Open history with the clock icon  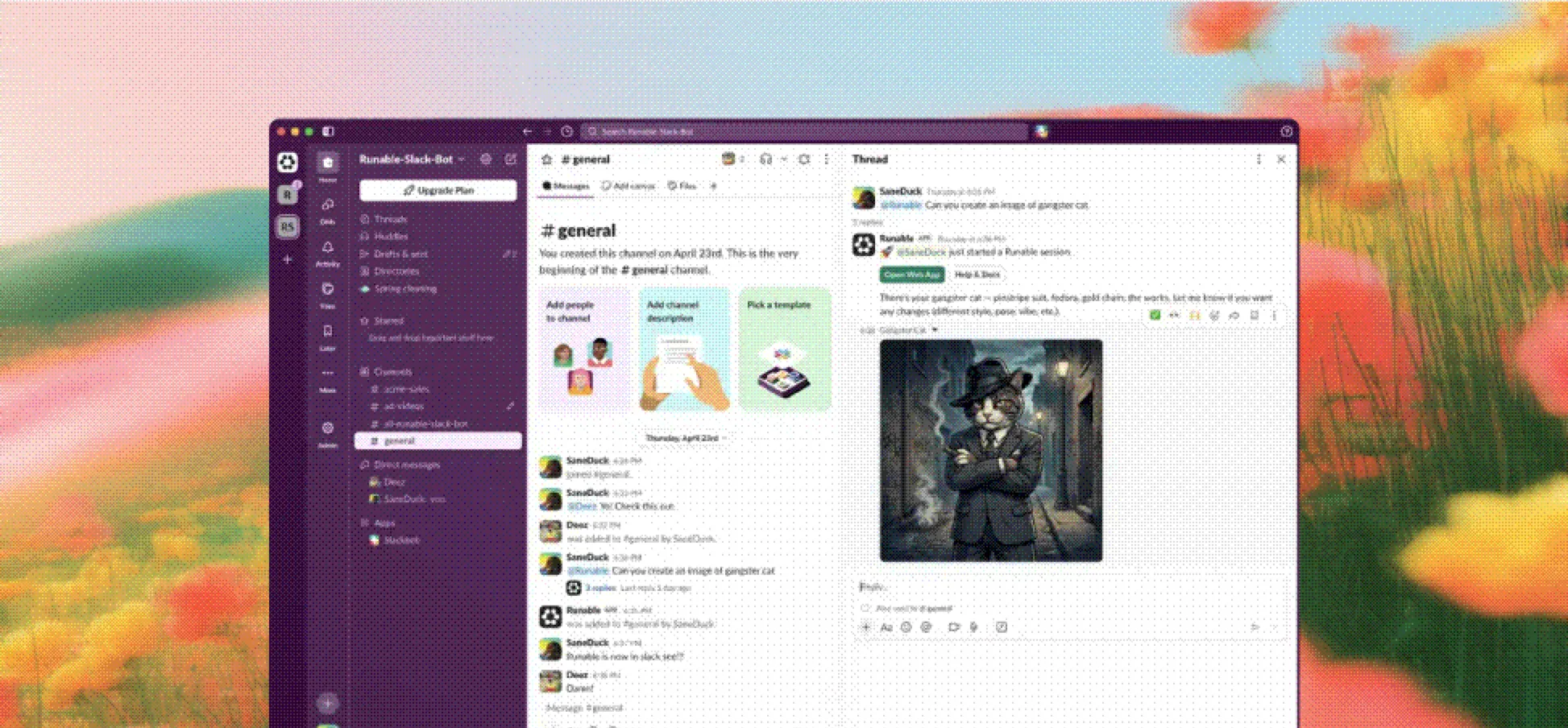[567, 131]
